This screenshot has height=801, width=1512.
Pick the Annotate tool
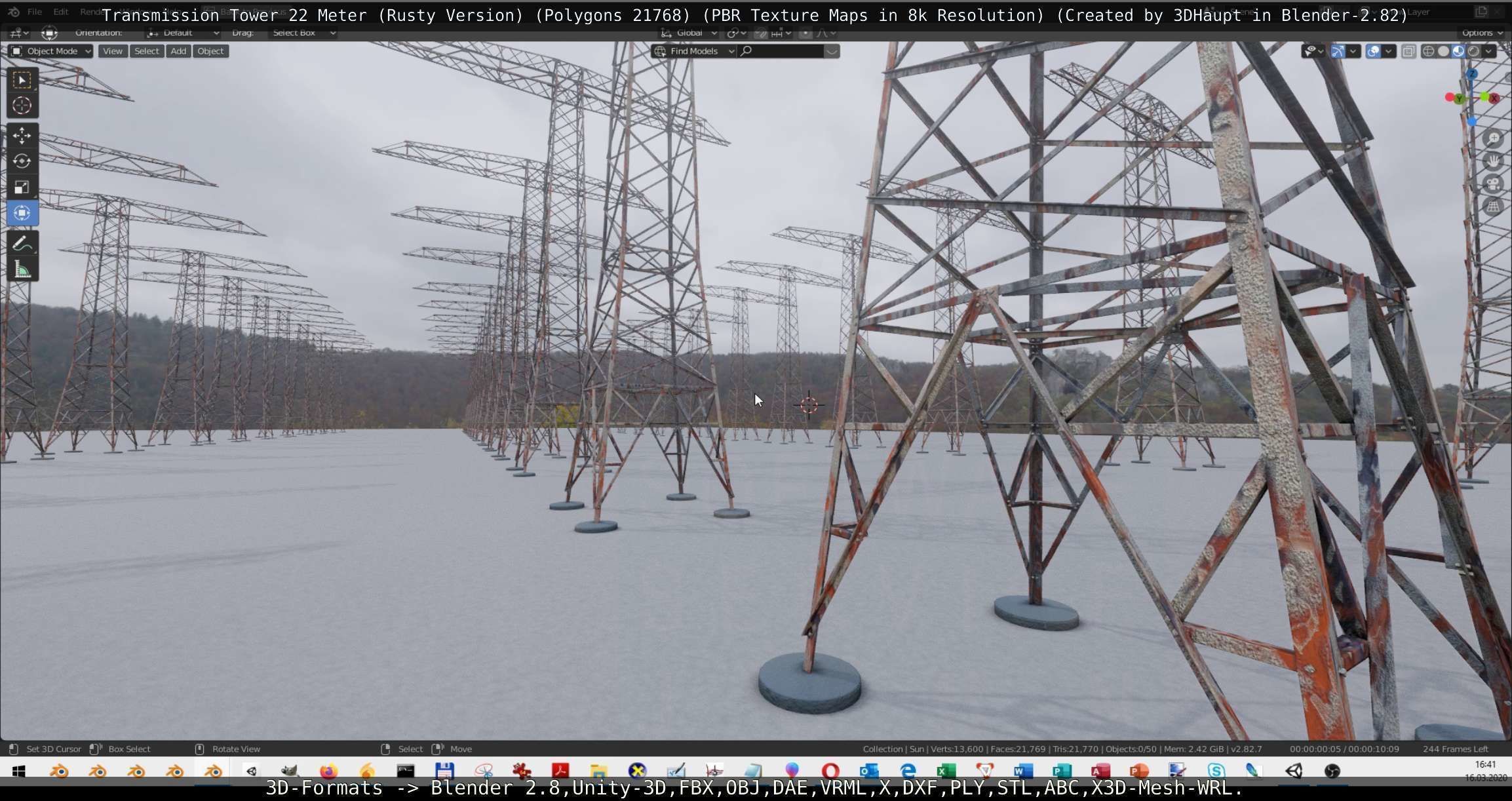[22, 244]
